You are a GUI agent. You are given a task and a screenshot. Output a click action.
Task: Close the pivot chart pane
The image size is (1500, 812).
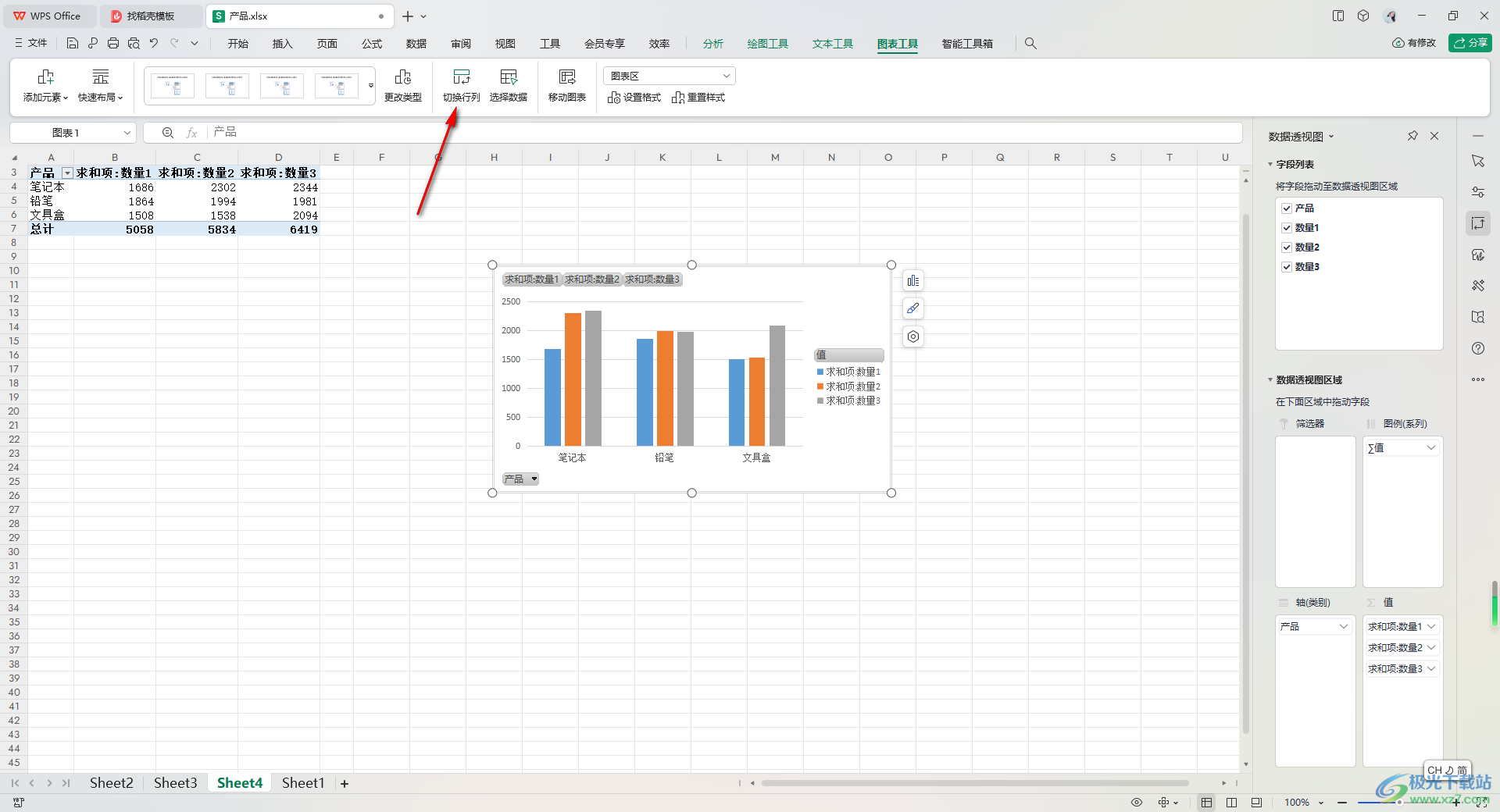(1434, 136)
